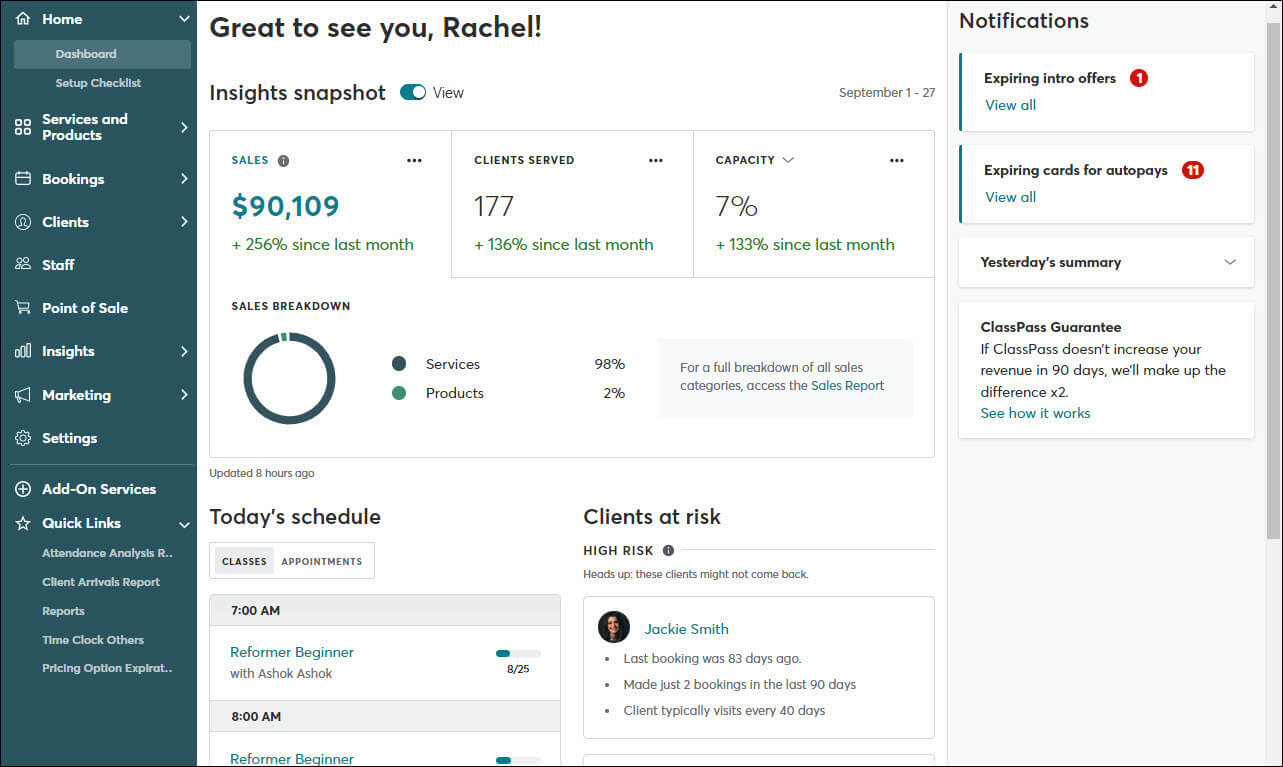
Task: Click the Marketing megaphone icon
Action: pyautogui.click(x=22, y=395)
